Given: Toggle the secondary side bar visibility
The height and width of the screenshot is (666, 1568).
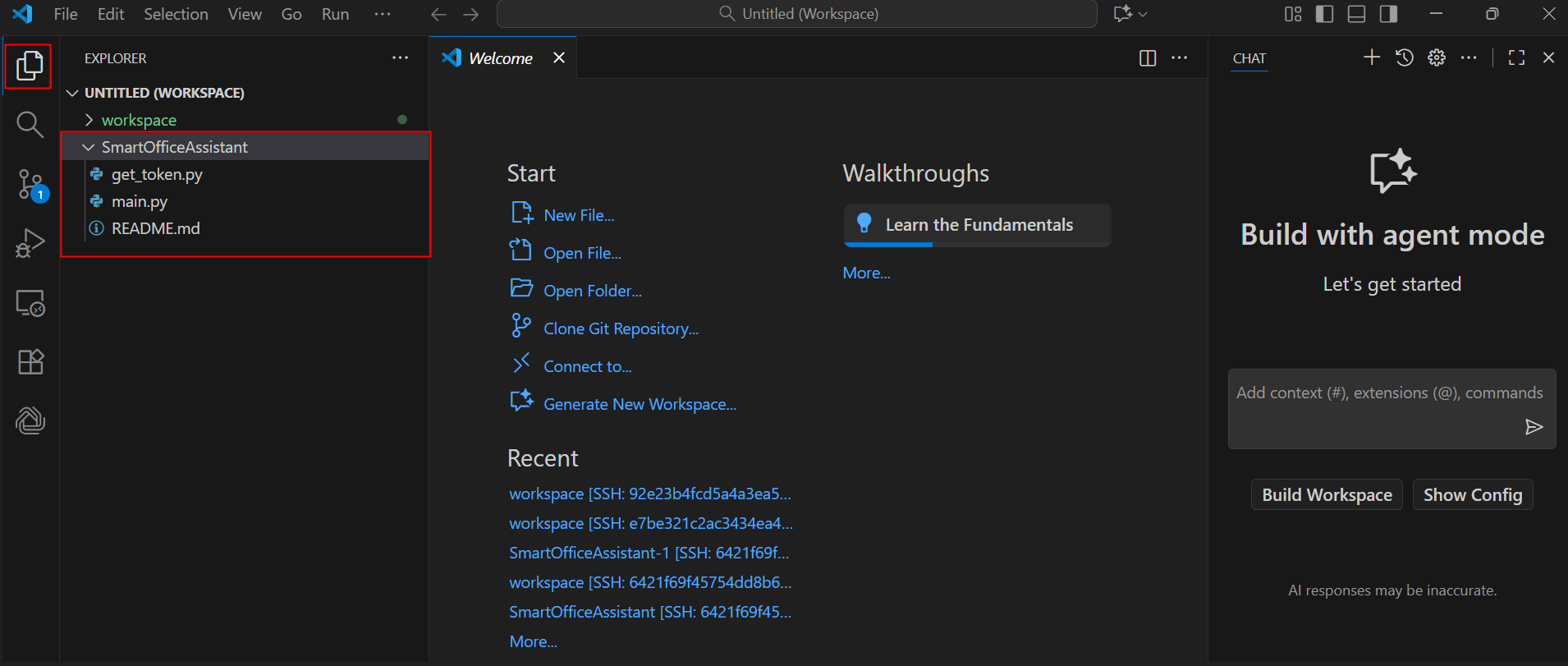Looking at the screenshot, I should pyautogui.click(x=1388, y=14).
